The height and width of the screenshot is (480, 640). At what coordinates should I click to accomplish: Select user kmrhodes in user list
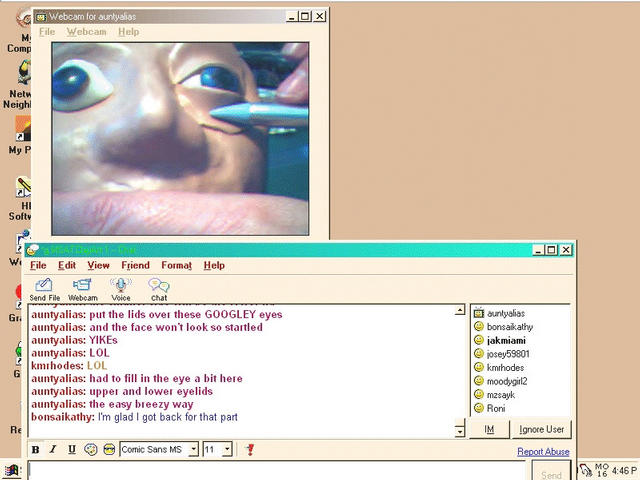pos(505,368)
